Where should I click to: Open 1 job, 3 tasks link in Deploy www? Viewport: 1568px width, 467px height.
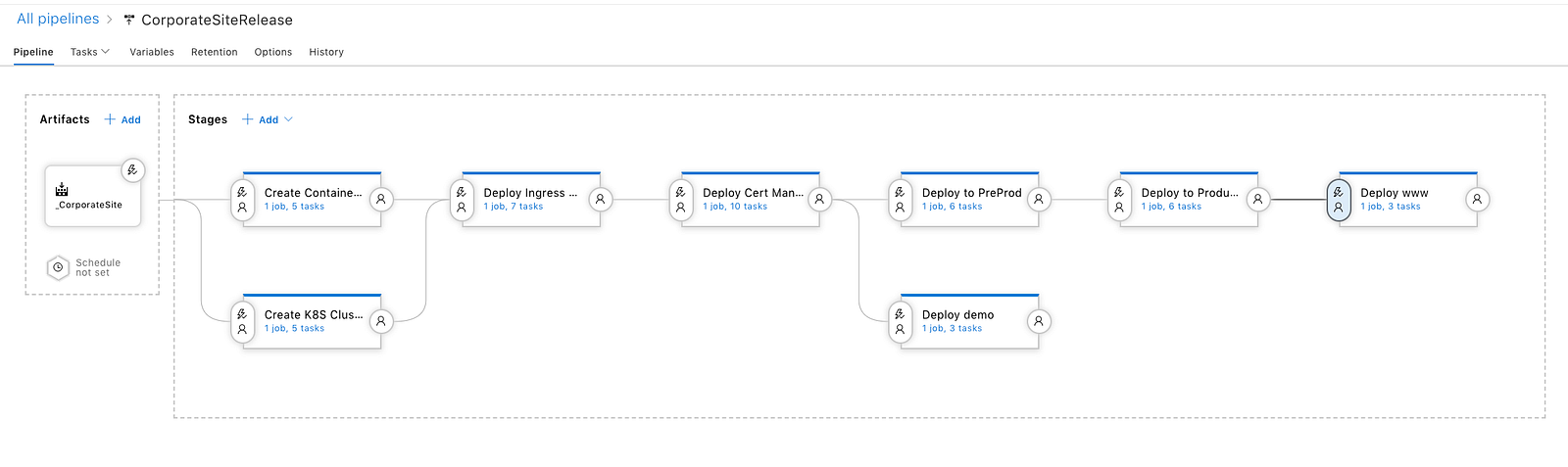[x=1391, y=207]
